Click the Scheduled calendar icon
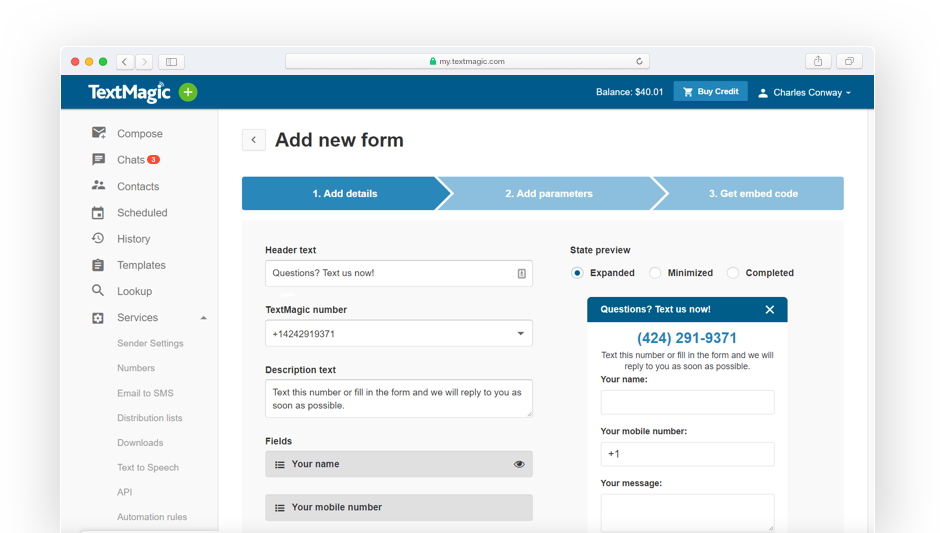This screenshot has width=940, height=533. [x=98, y=212]
